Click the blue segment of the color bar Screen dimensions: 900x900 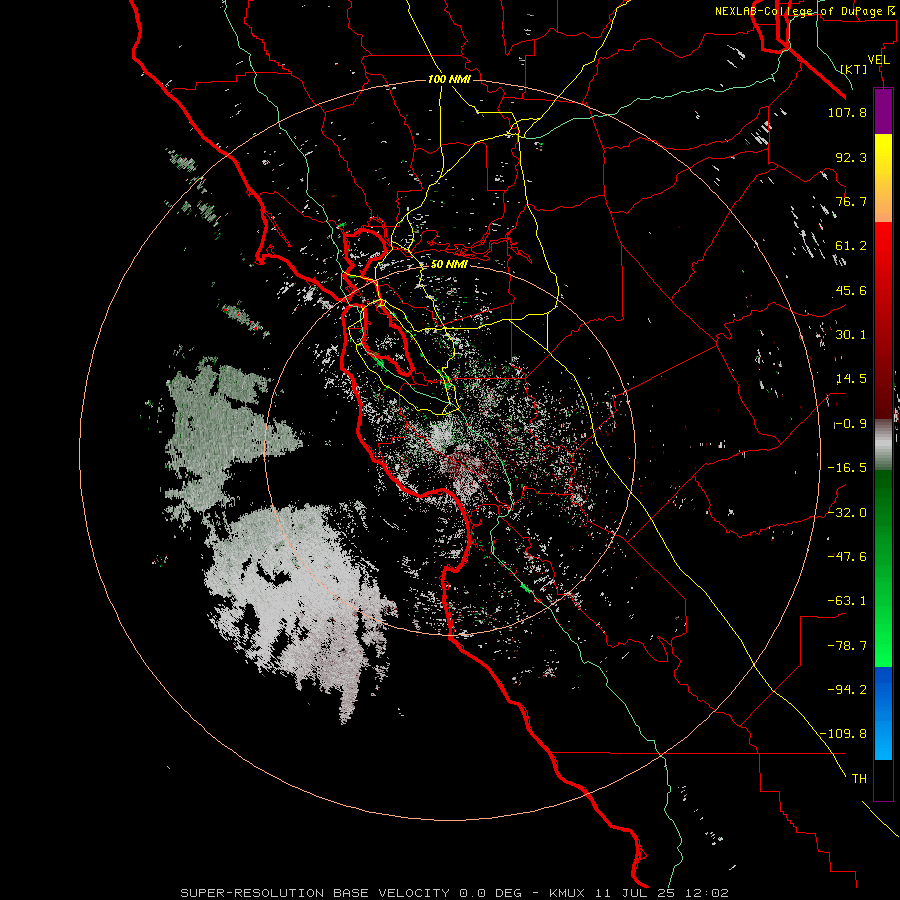[883, 713]
